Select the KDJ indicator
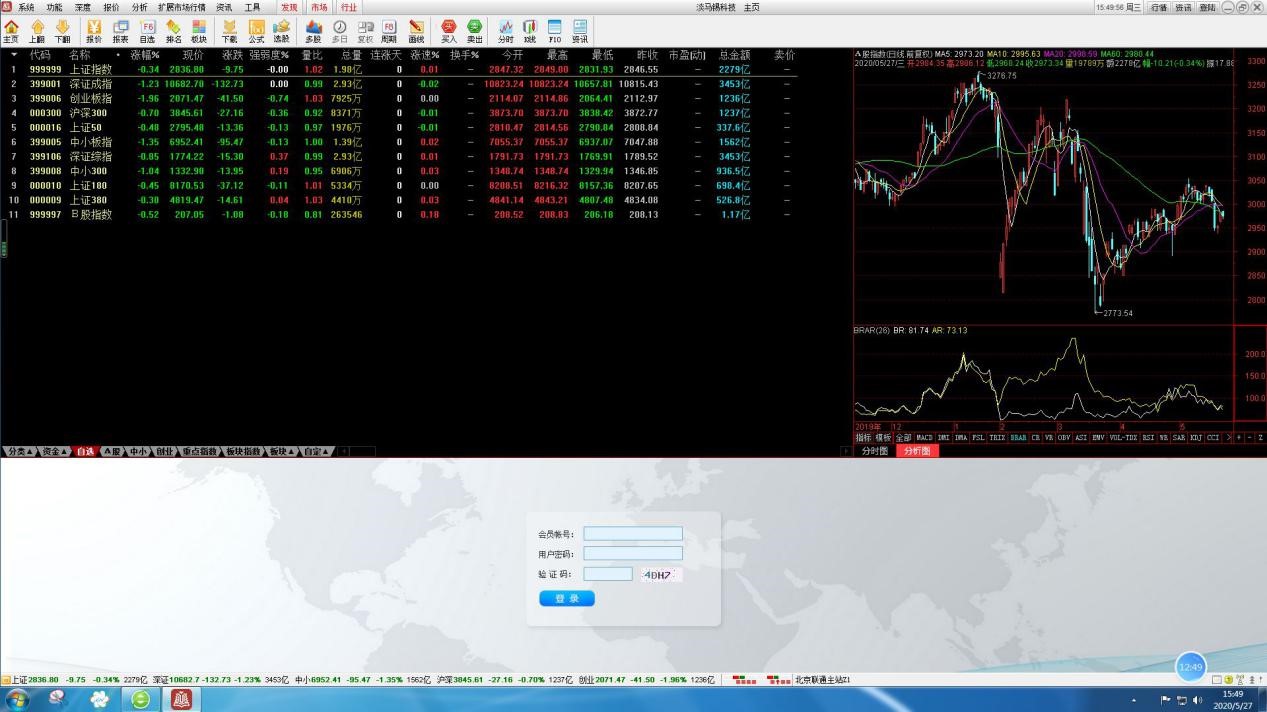The width and height of the screenshot is (1267, 712). (1196, 438)
